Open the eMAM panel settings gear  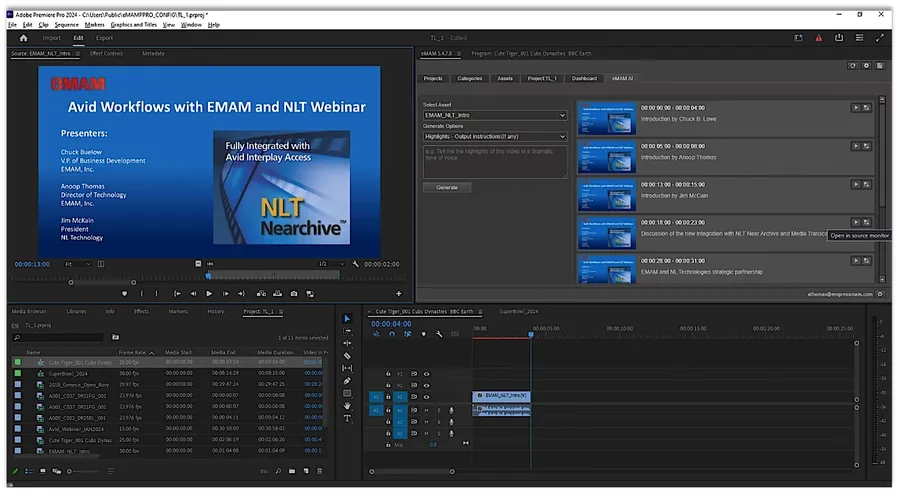867,66
